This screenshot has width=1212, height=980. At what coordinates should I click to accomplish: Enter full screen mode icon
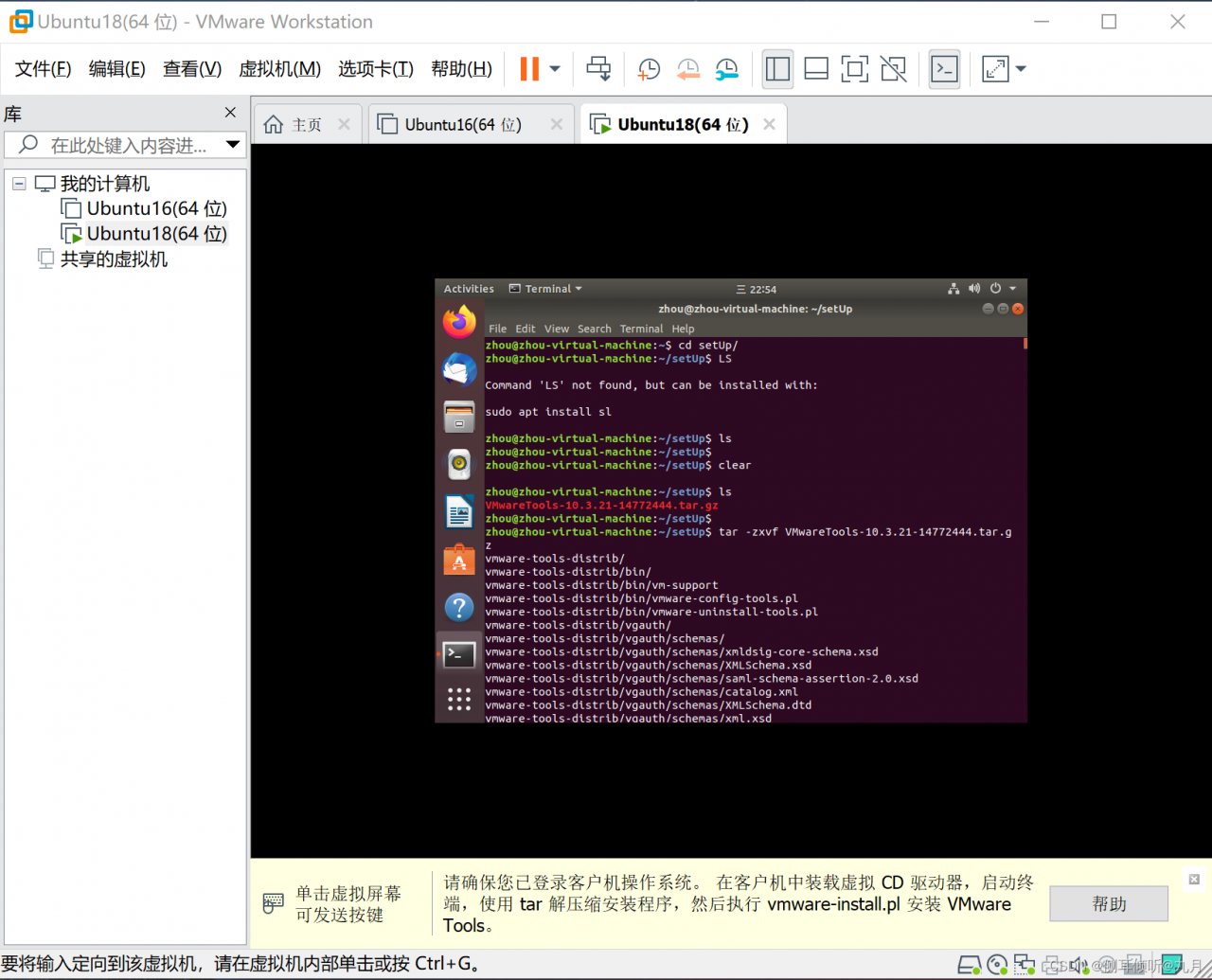(x=854, y=68)
